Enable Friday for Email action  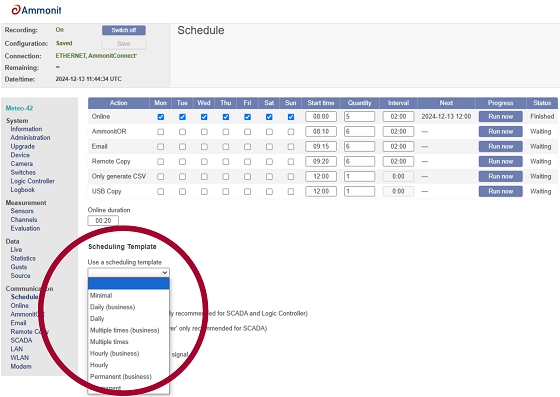coord(247,147)
